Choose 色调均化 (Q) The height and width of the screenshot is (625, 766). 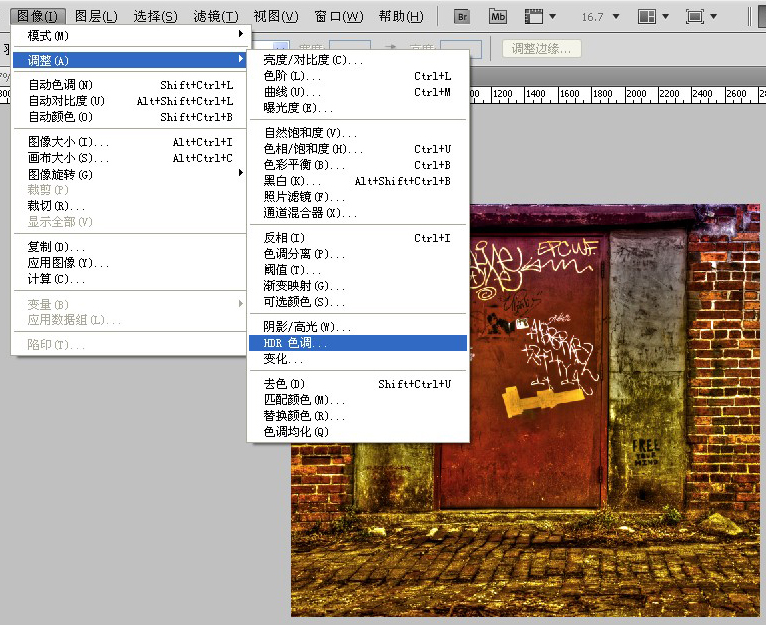[358, 431]
